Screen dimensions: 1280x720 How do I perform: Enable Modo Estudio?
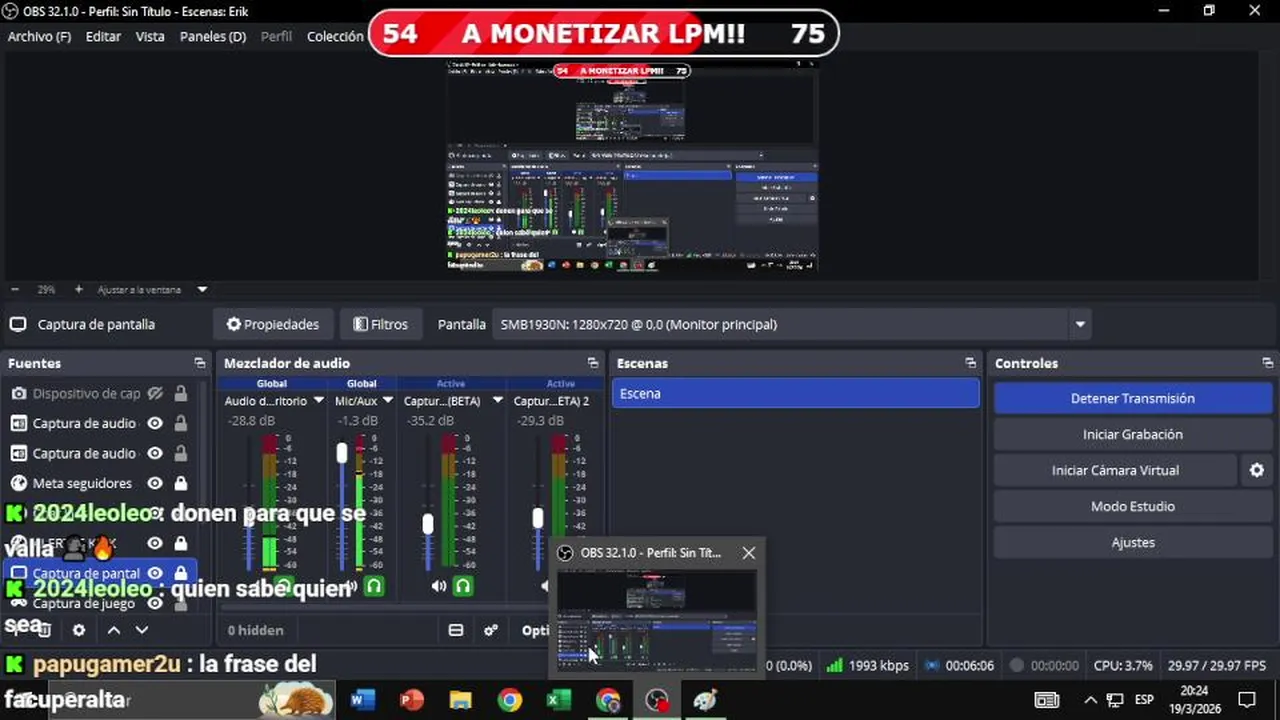[1132, 506]
